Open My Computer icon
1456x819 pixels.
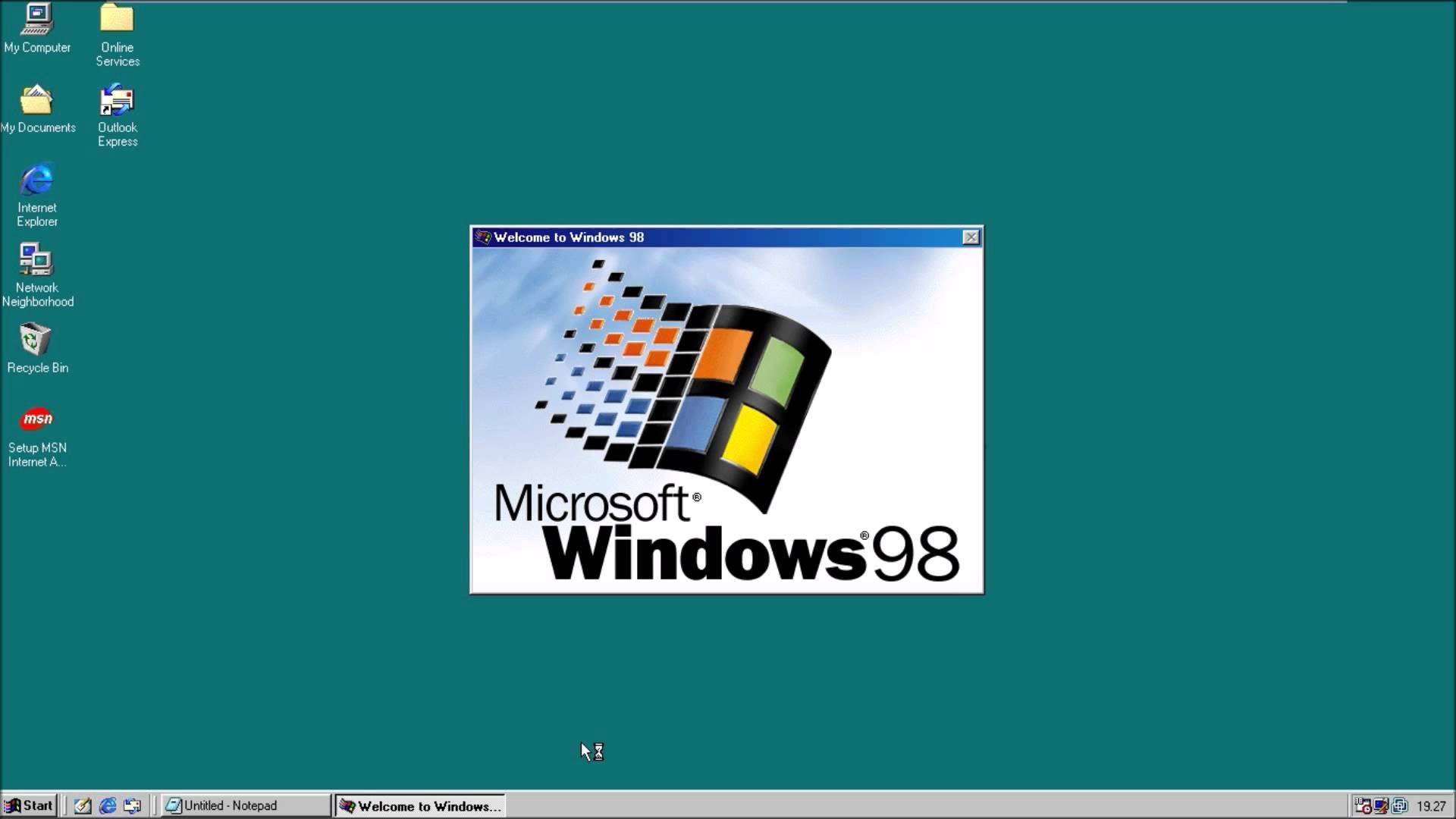pos(37,18)
